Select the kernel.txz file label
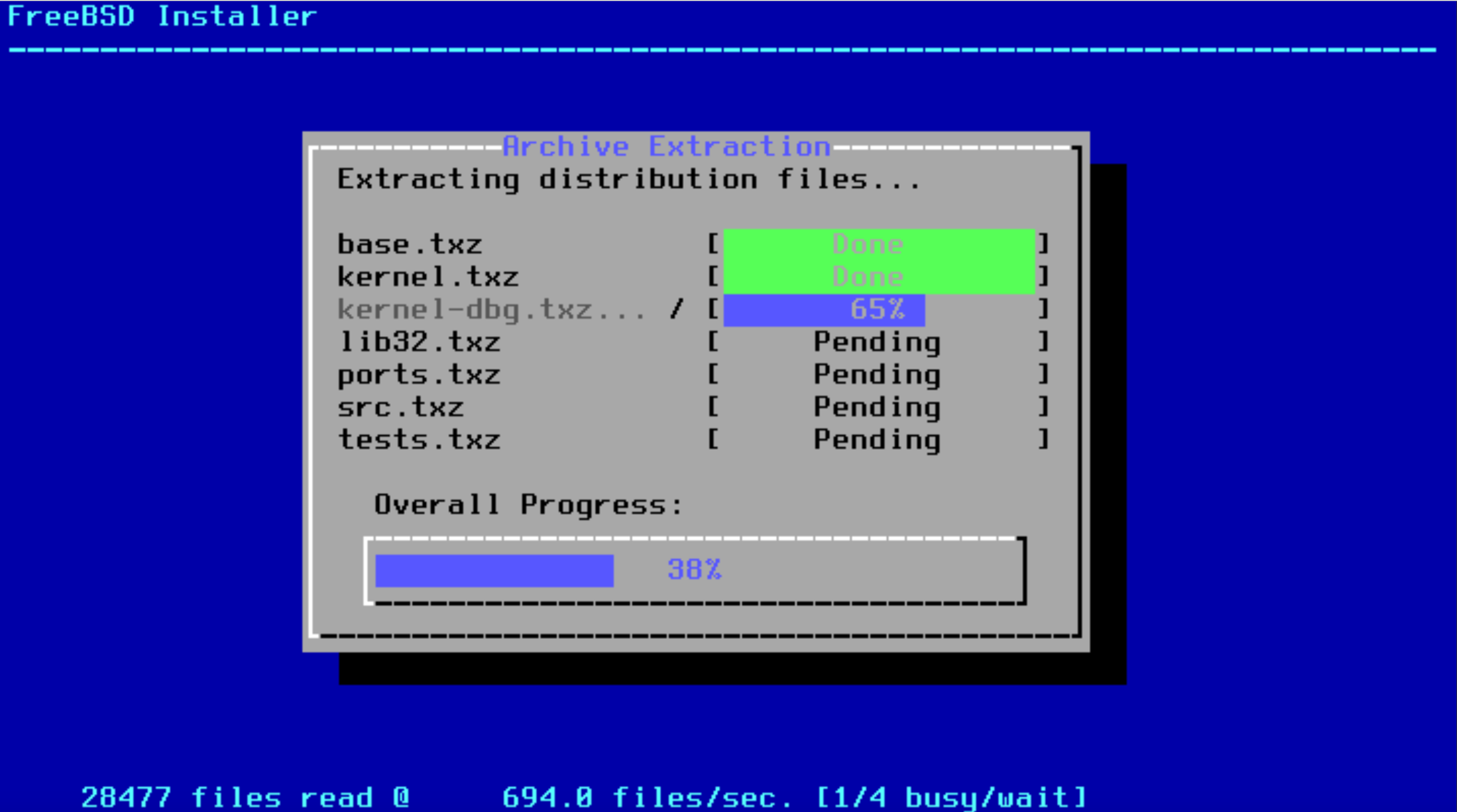The height and width of the screenshot is (812, 1457). point(427,277)
